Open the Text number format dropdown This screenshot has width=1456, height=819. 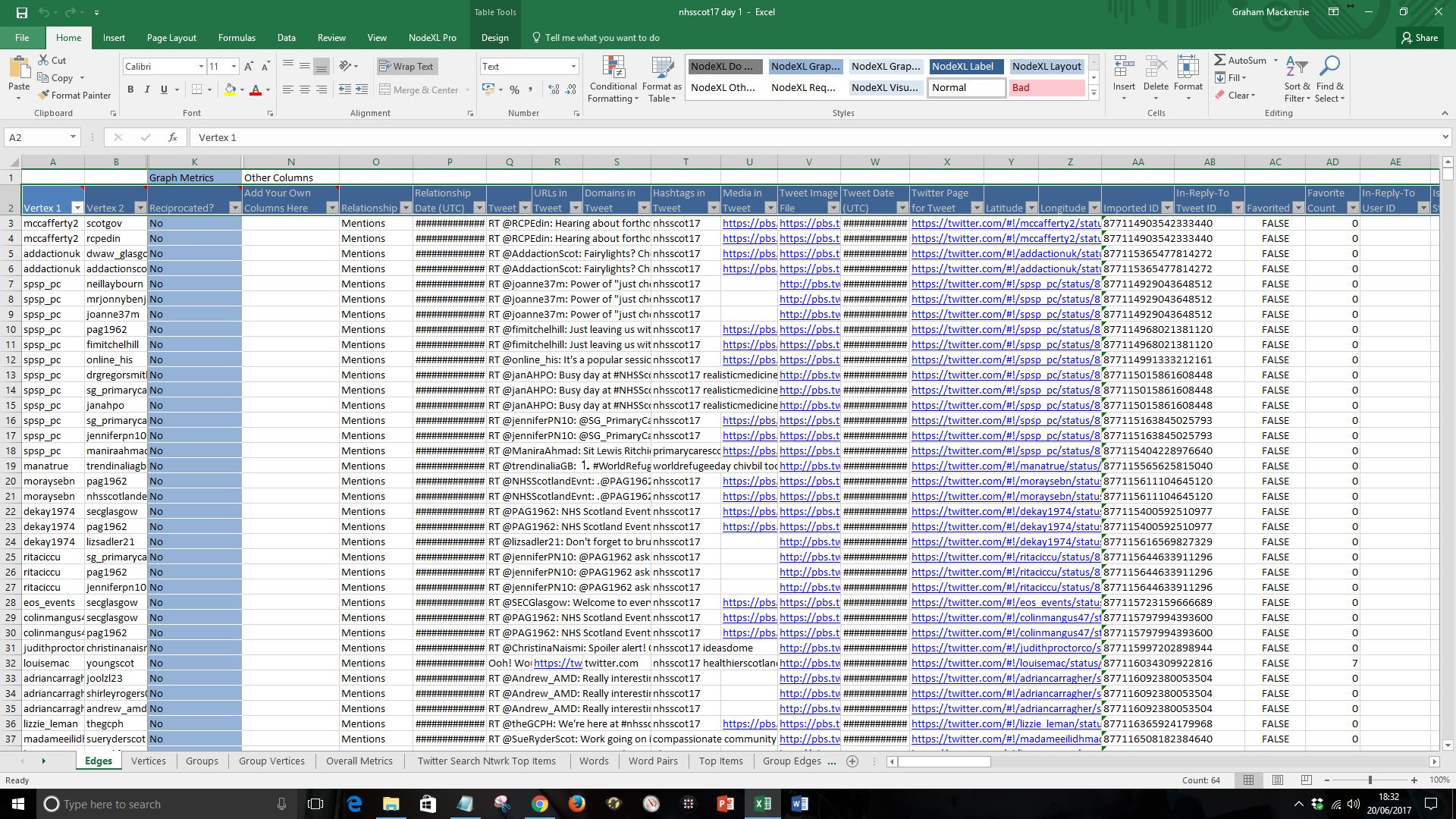573,67
